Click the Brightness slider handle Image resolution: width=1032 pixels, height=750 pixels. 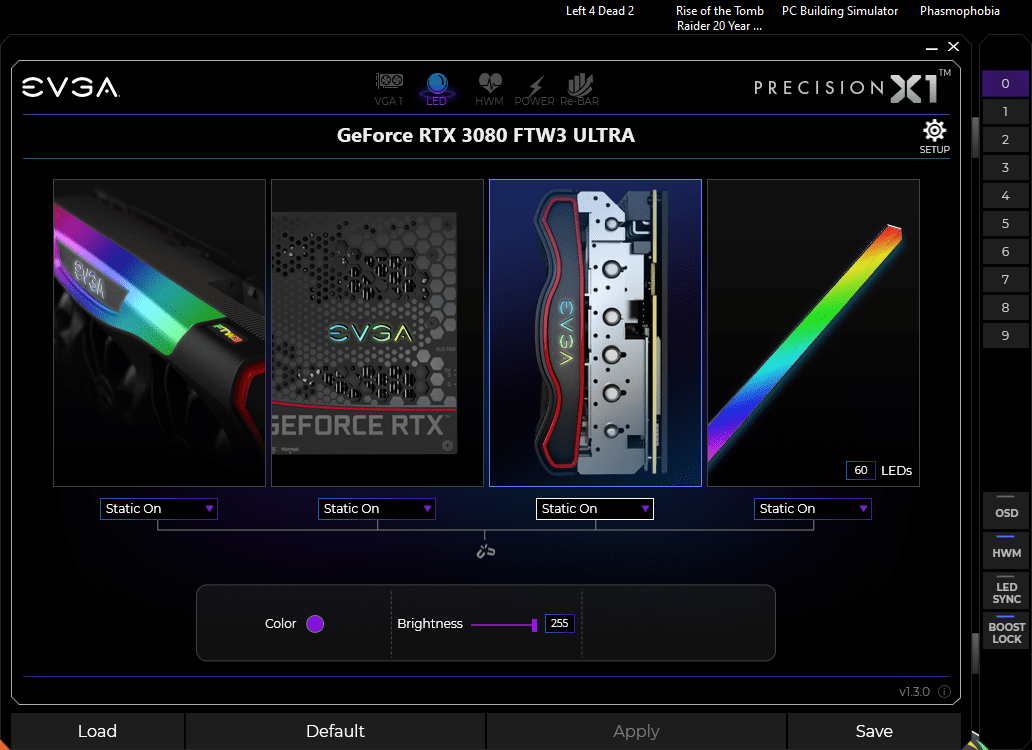pos(534,624)
